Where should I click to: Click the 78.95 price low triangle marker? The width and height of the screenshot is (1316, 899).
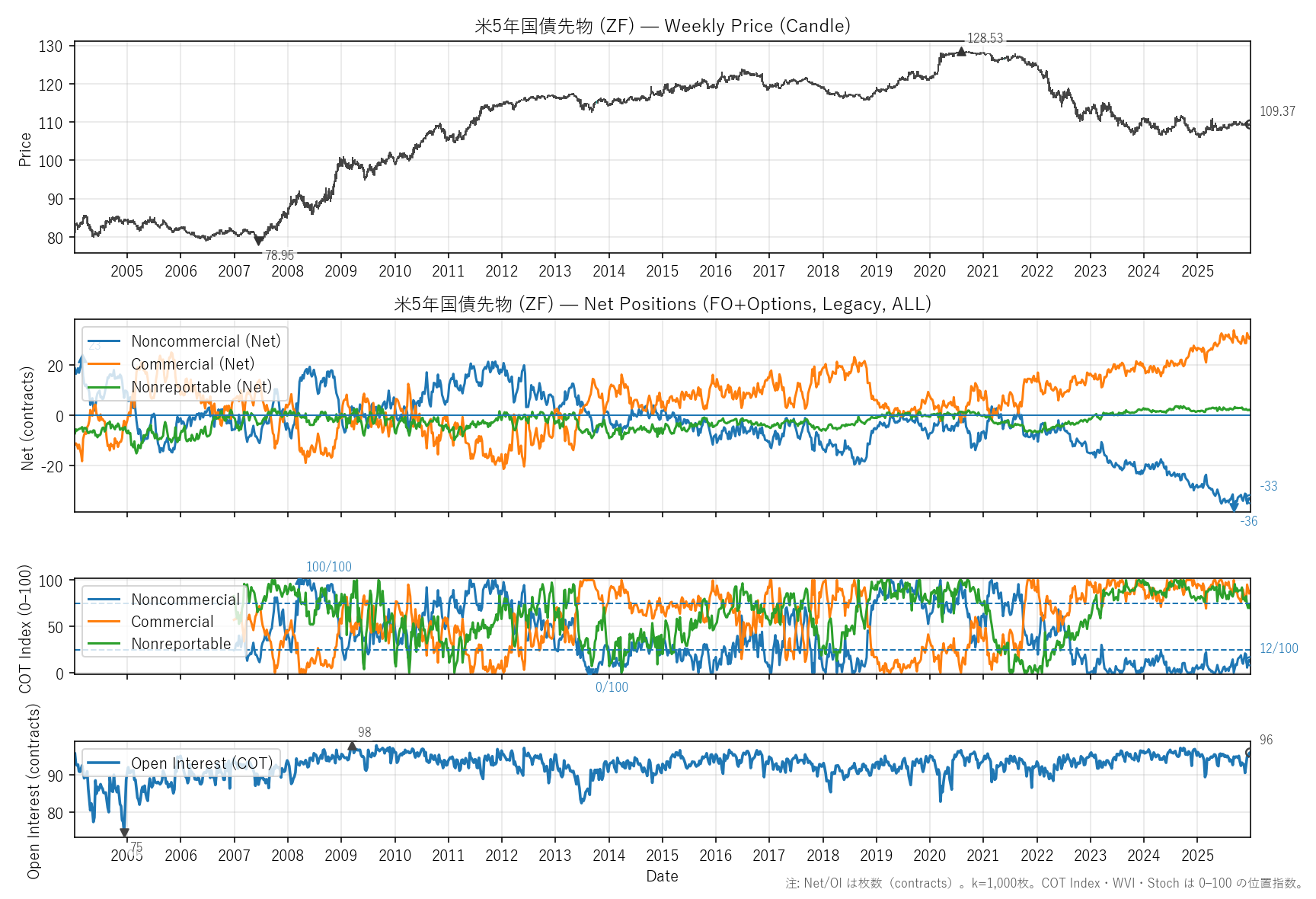point(259,241)
